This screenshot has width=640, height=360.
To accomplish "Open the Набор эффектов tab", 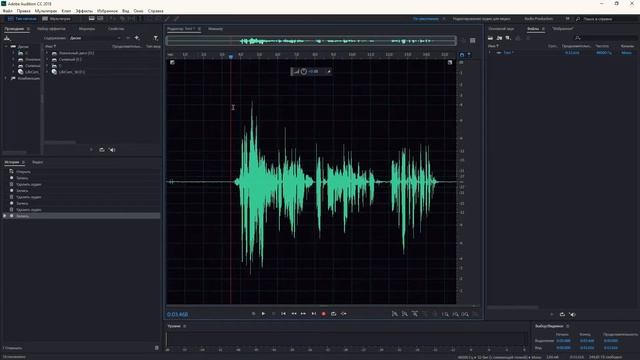I will point(51,29).
